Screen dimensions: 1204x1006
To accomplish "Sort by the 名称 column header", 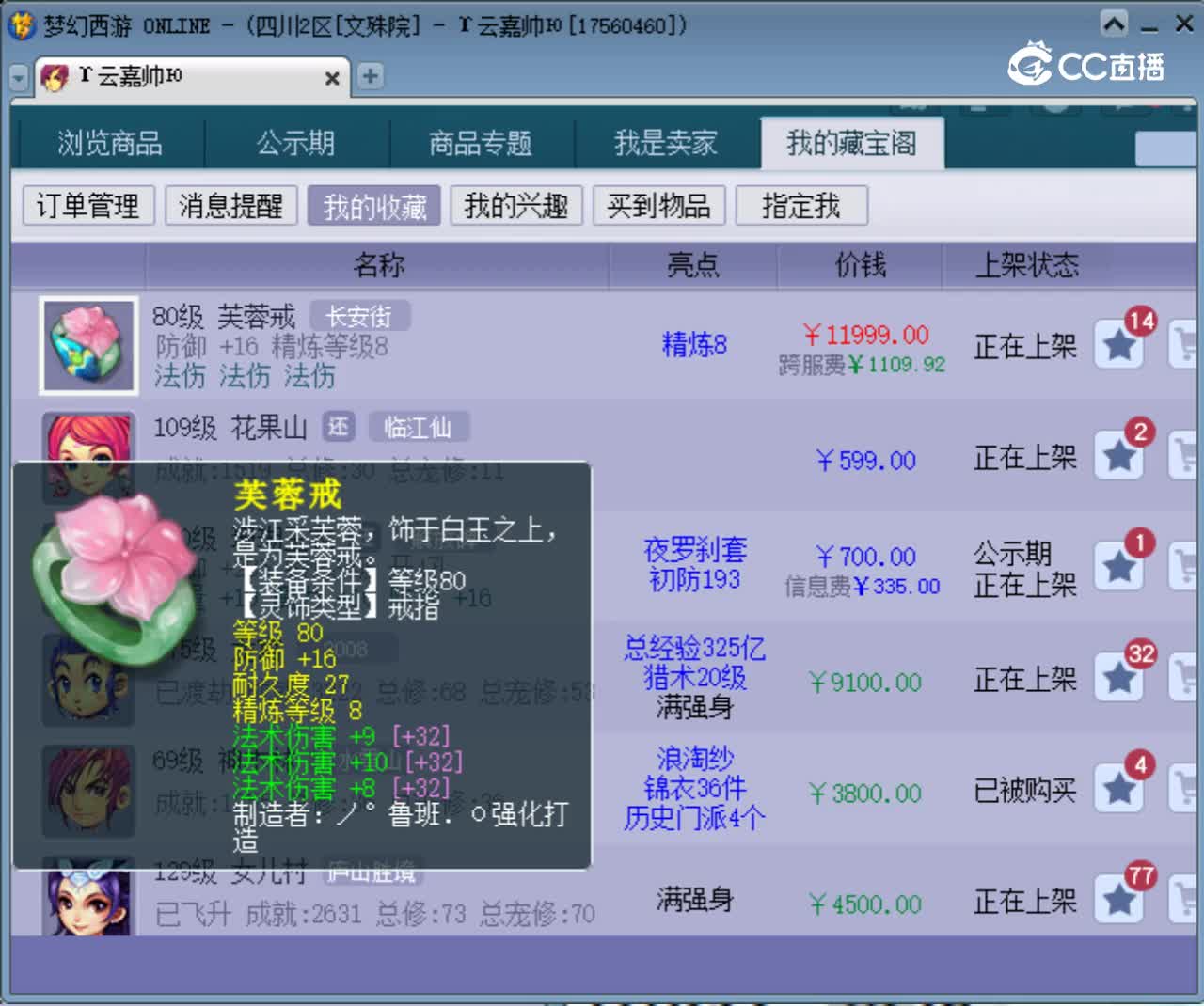I will coord(378,265).
